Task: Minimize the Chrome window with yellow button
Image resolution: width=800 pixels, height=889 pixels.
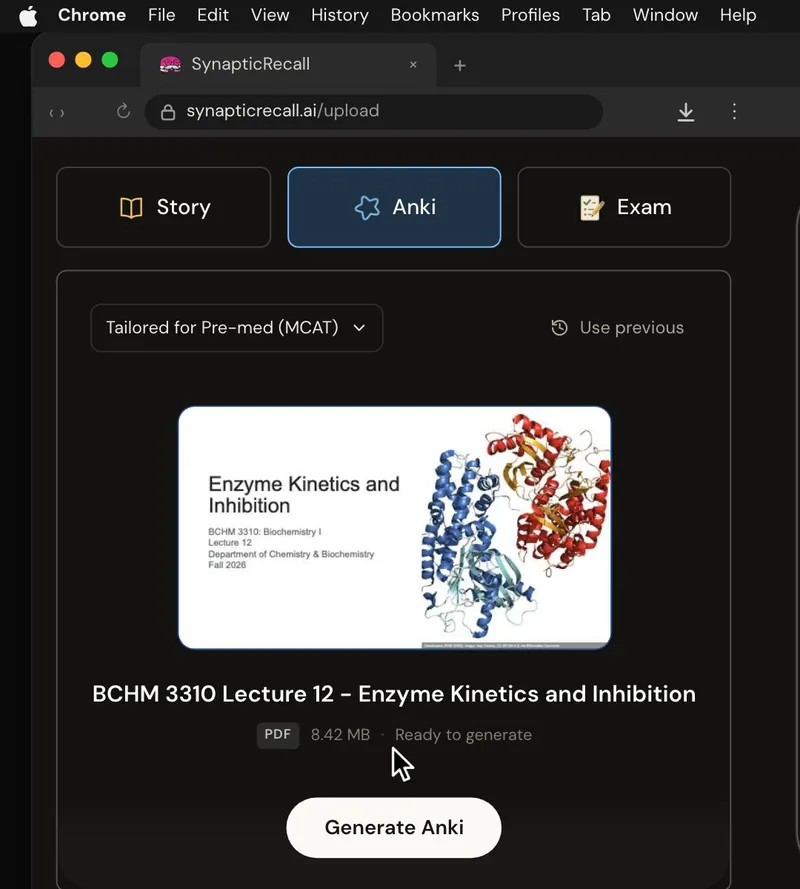Action: point(83,60)
